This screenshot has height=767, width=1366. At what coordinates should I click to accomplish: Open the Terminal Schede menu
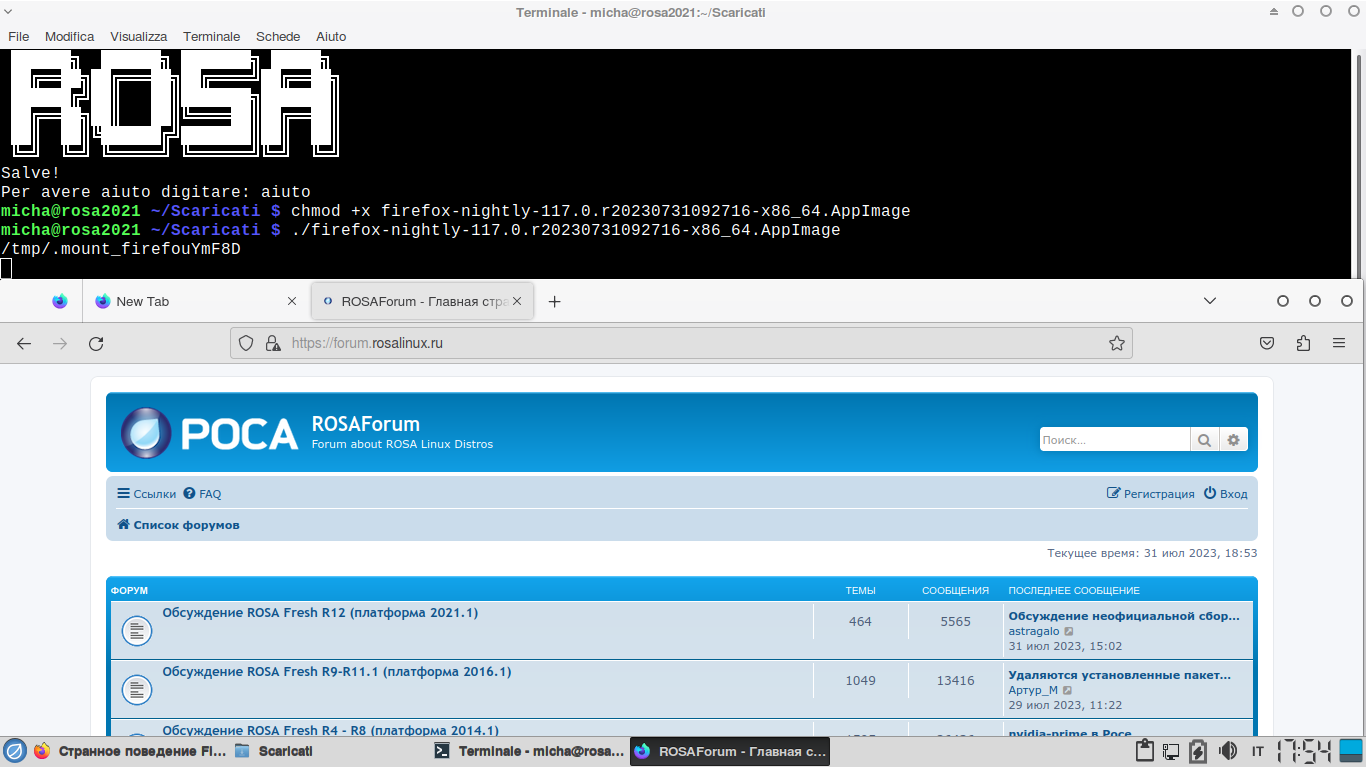278,36
